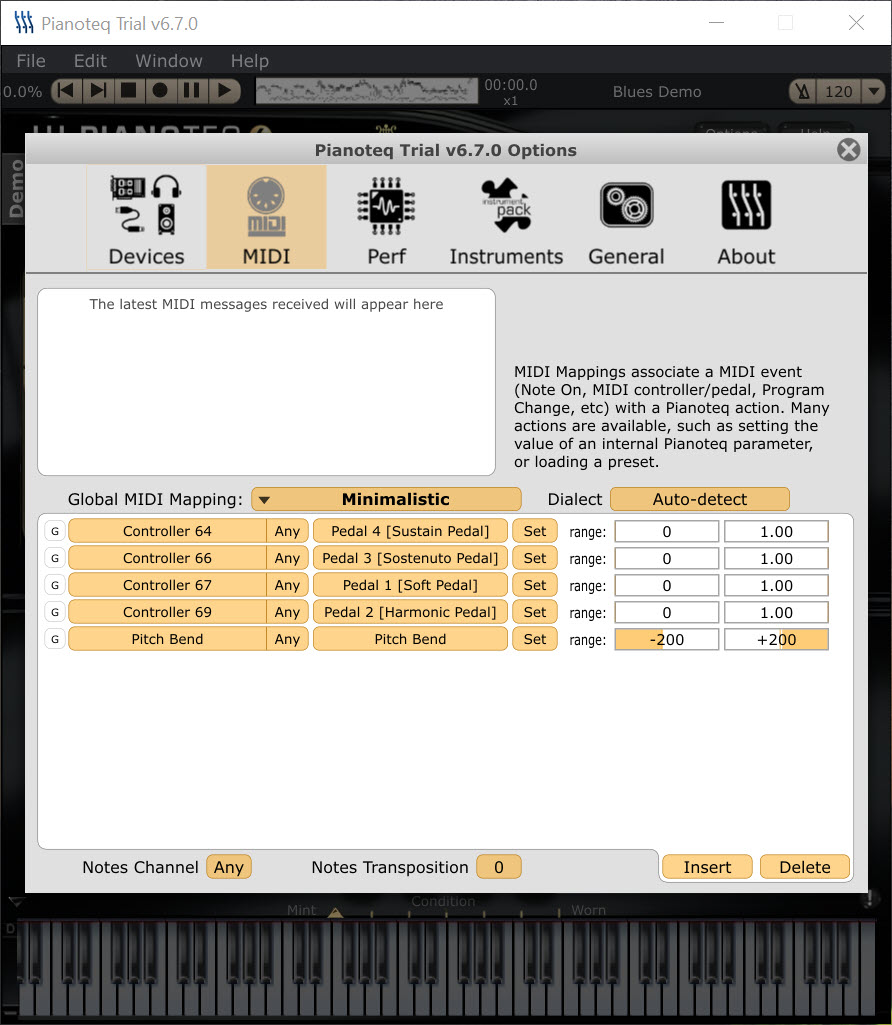The image size is (892, 1025).
Task: Adjust the Sustain Pedal maximum range 1.00
Action: pyautogui.click(x=776, y=531)
